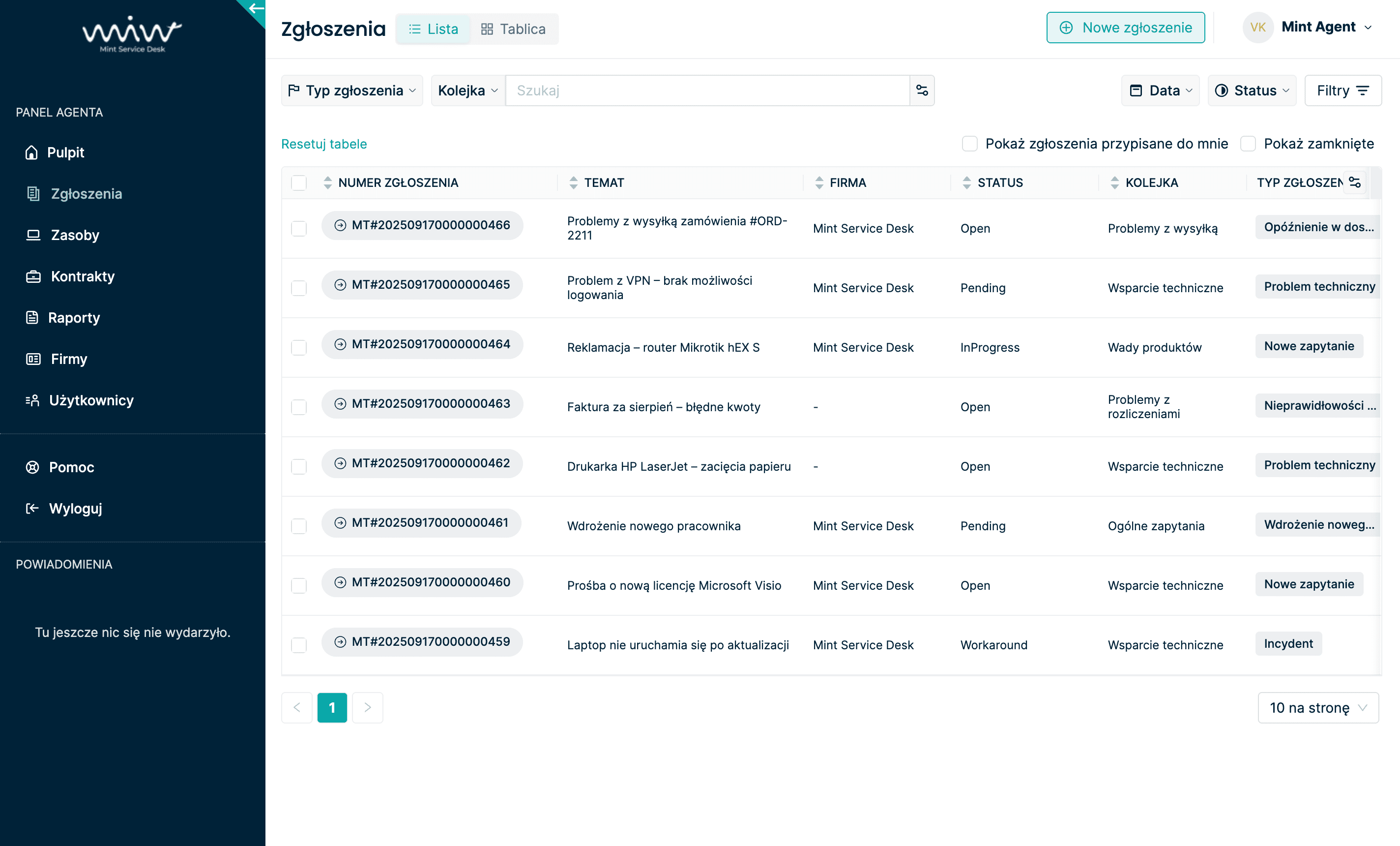Open the 10 na stronę page size selector
The width and height of the screenshot is (1400, 846).
click(1318, 707)
